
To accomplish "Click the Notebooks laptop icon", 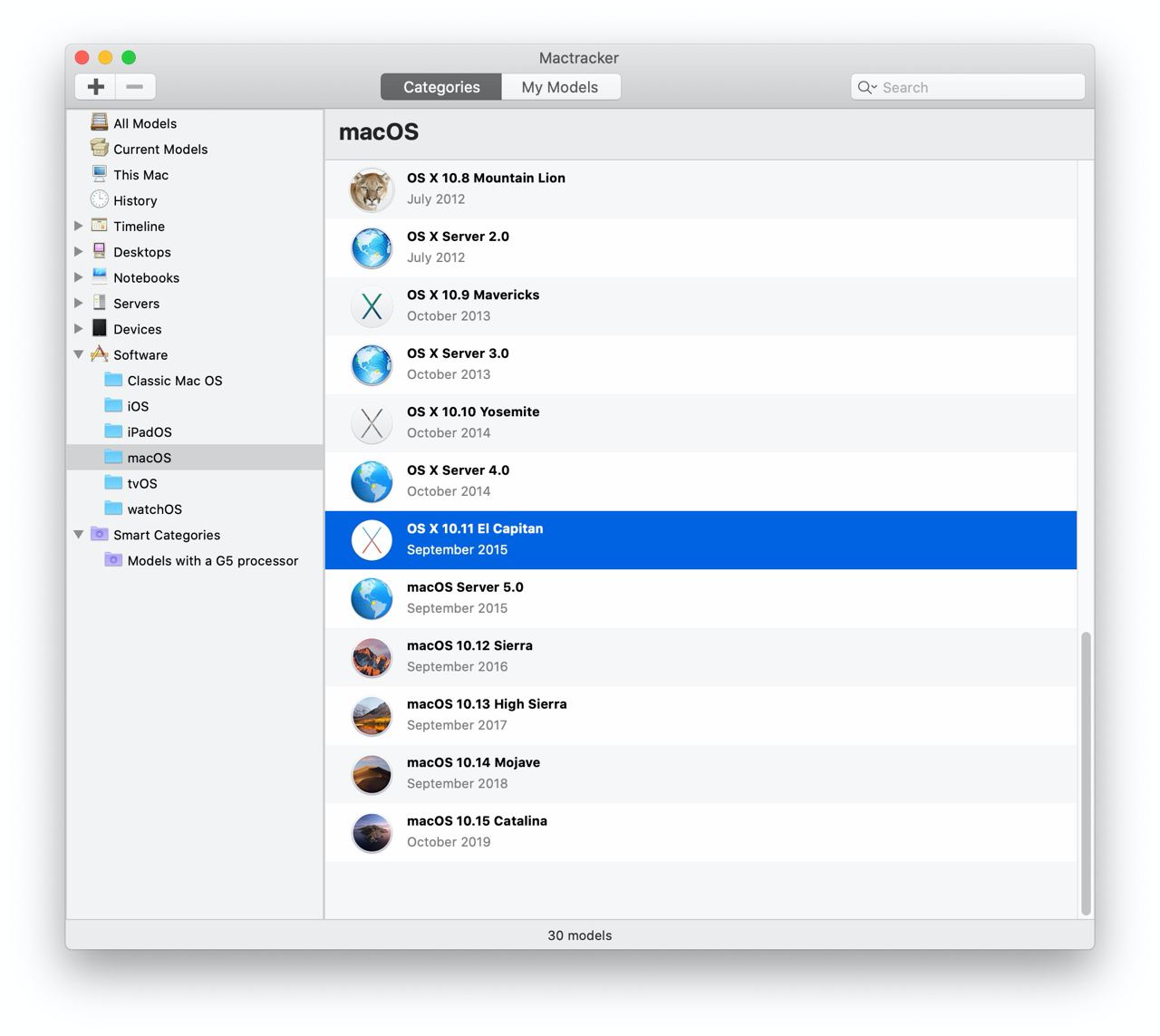I will 100,276.
